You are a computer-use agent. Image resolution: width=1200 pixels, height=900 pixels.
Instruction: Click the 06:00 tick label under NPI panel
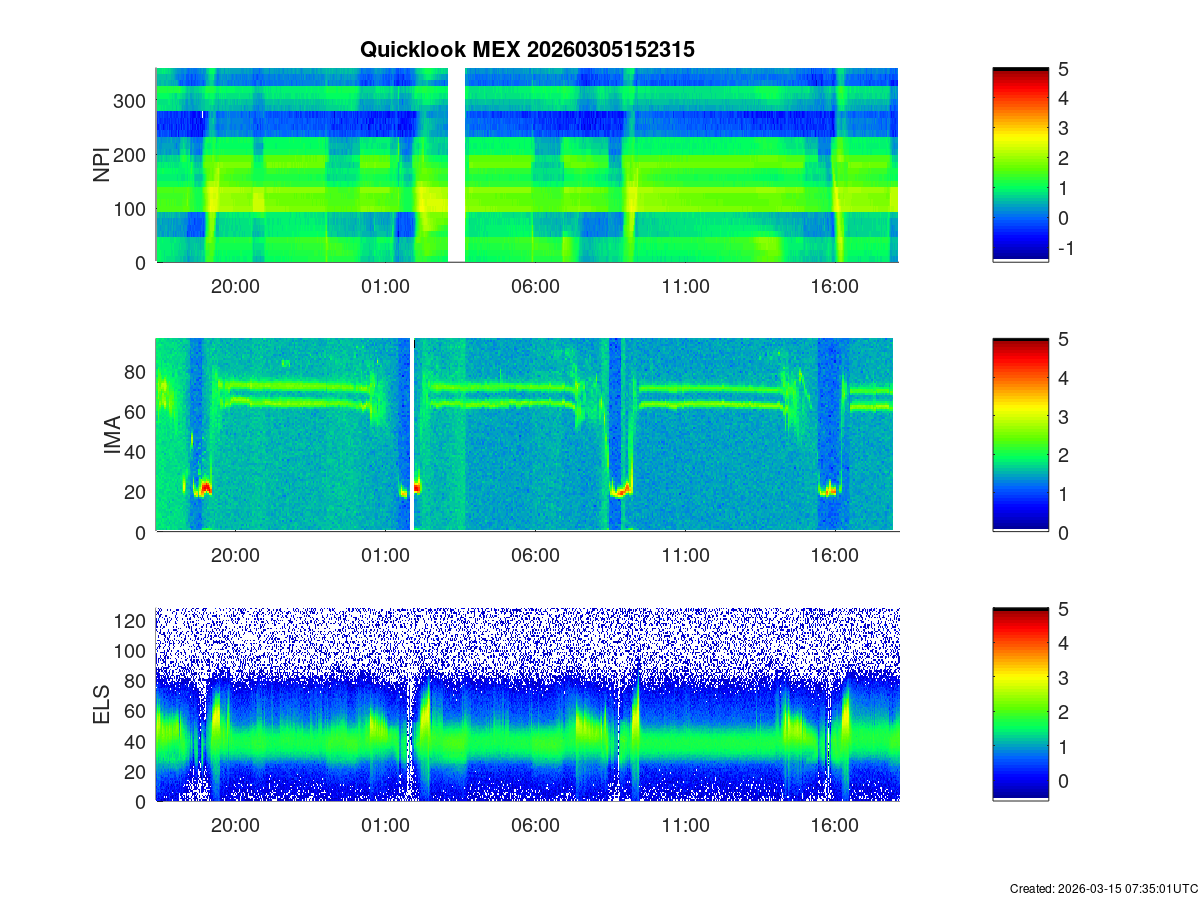pos(535,286)
